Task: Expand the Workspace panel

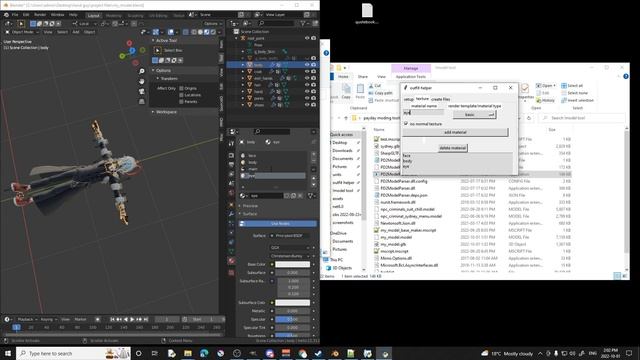Action: (153, 111)
